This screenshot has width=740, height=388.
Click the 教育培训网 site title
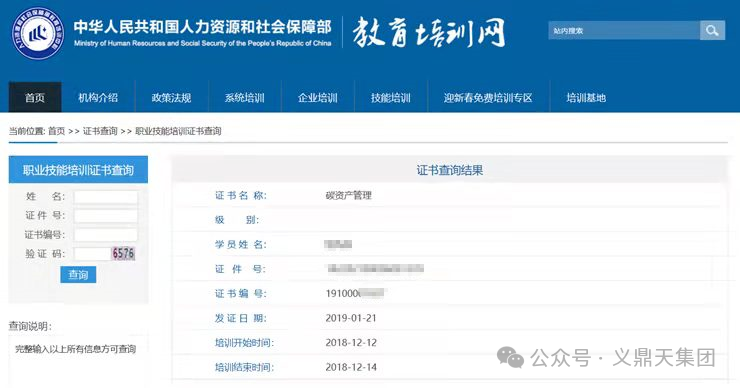[429, 32]
